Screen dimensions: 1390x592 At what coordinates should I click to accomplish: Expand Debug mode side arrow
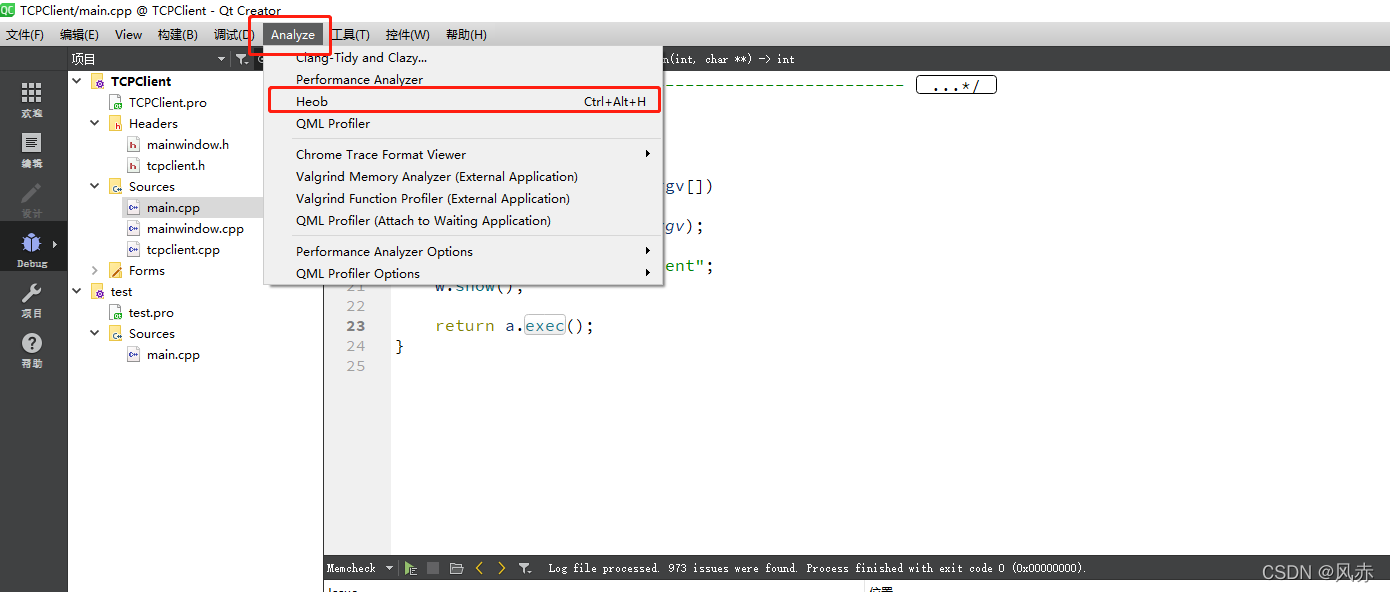(55, 244)
